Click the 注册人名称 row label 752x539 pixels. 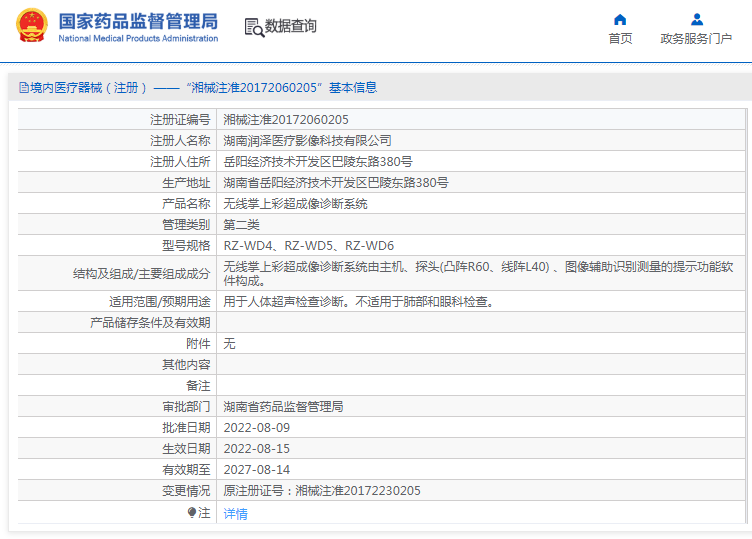point(180,141)
